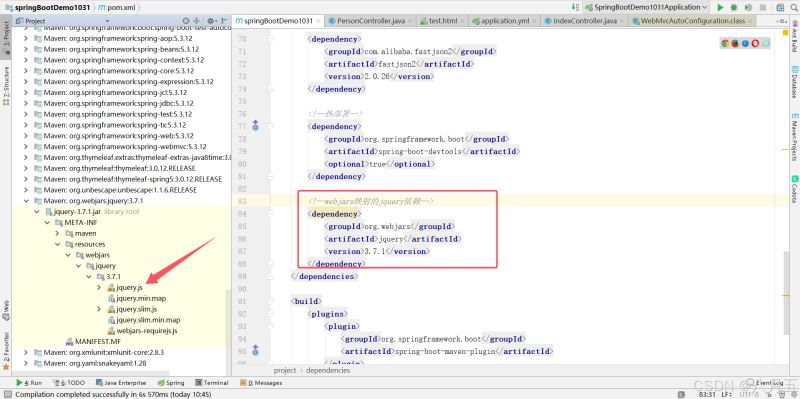The height and width of the screenshot is (399, 800).
Task: Expand Maven org.yaml snakeyaml library node
Action: click(26, 363)
